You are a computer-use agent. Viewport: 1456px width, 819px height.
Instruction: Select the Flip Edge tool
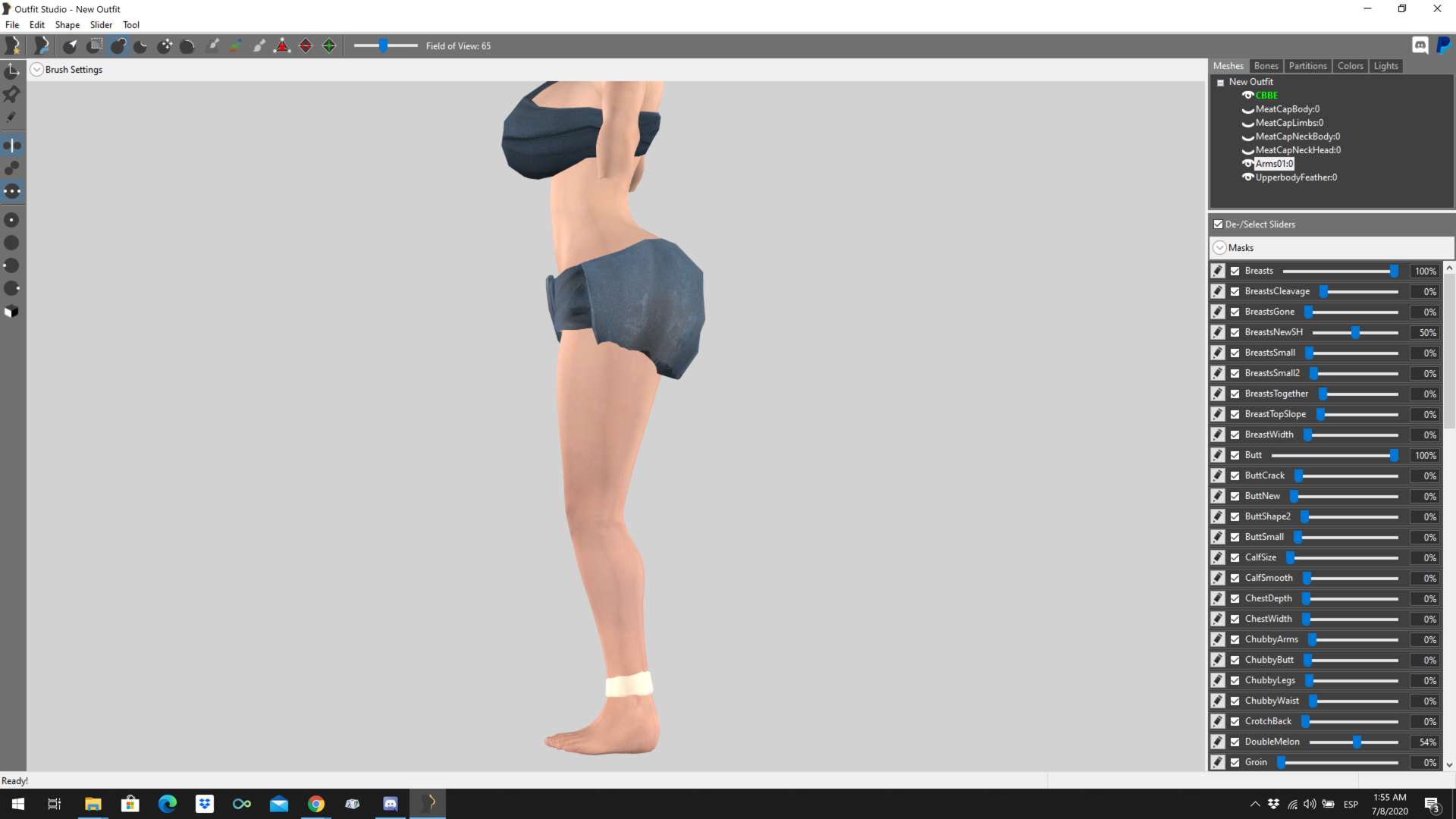coord(306,46)
